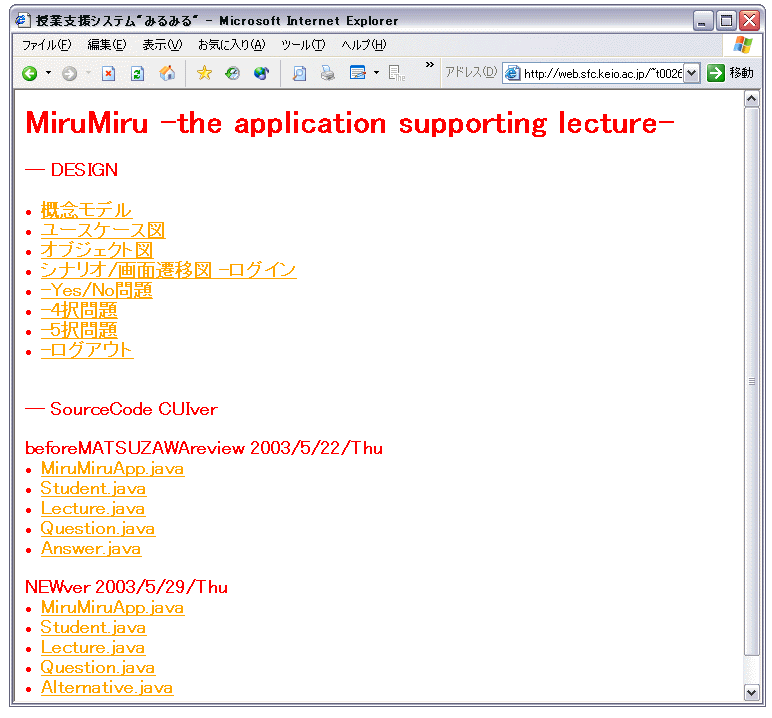Expand the toolbar overflow chevron
This screenshot has width=772, height=718.
pos(430,66)
